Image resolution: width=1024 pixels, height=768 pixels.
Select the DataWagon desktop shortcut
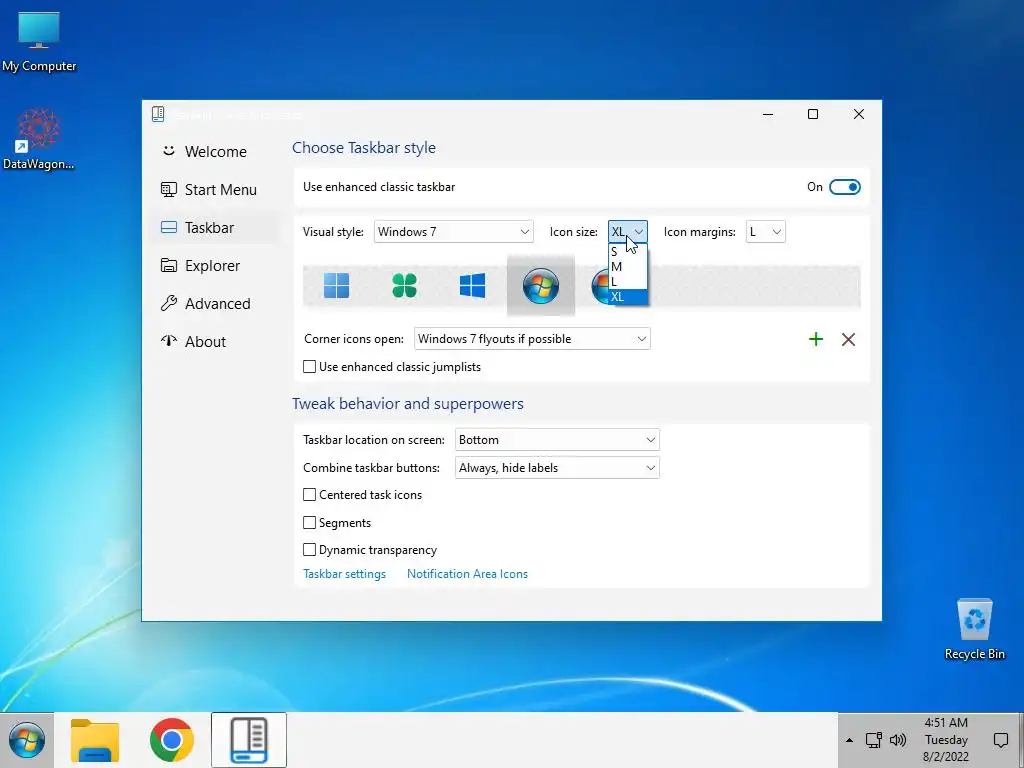tap(39, 139)
